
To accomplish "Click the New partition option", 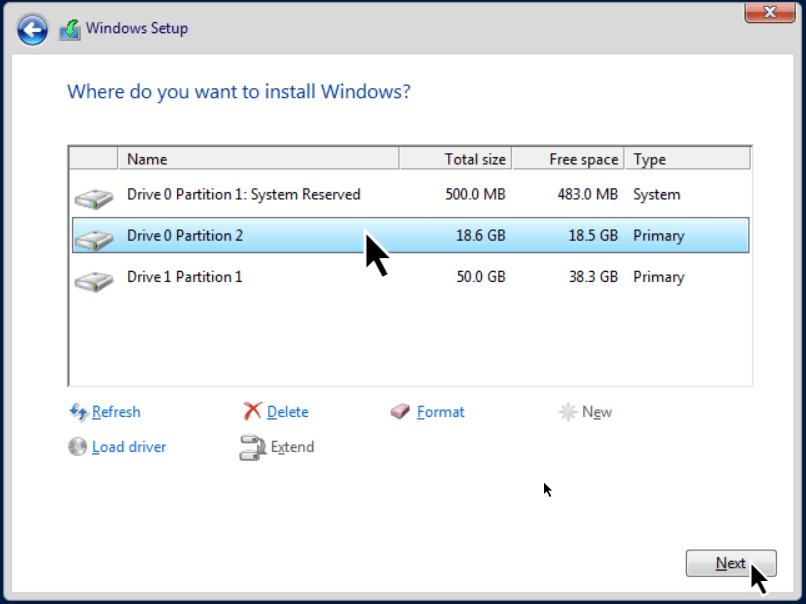I will click(597, 412).
